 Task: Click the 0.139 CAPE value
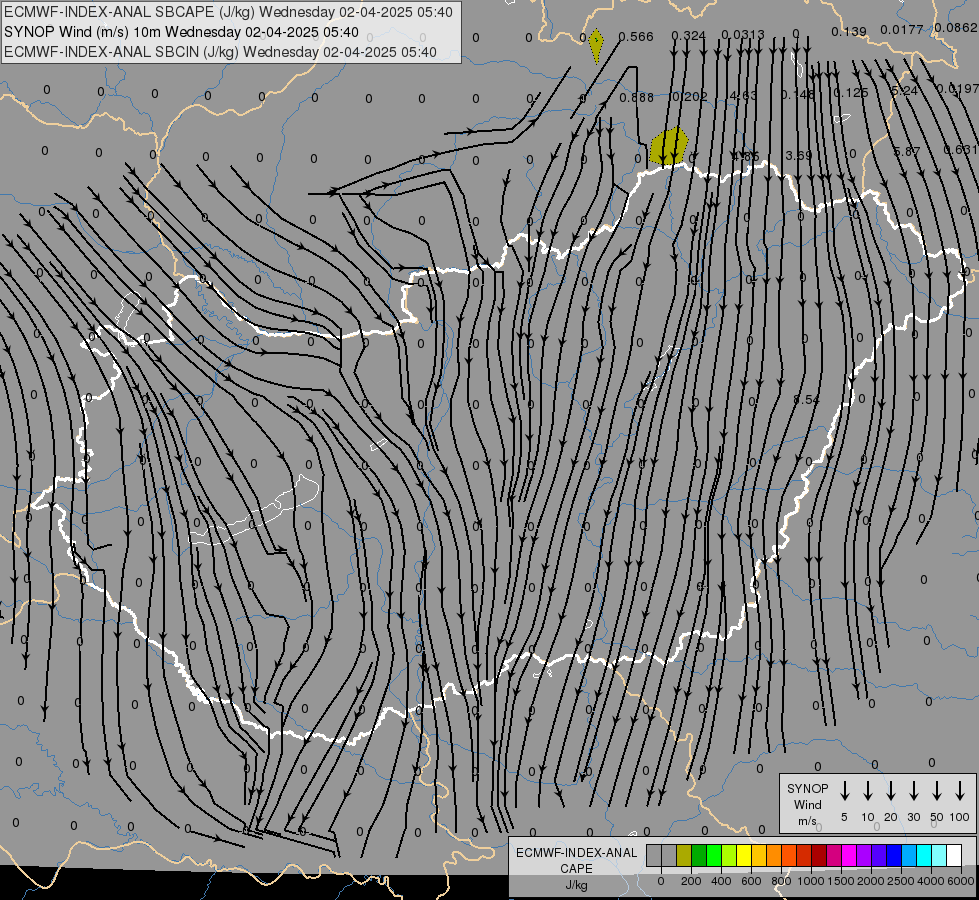tap(849, 31)
